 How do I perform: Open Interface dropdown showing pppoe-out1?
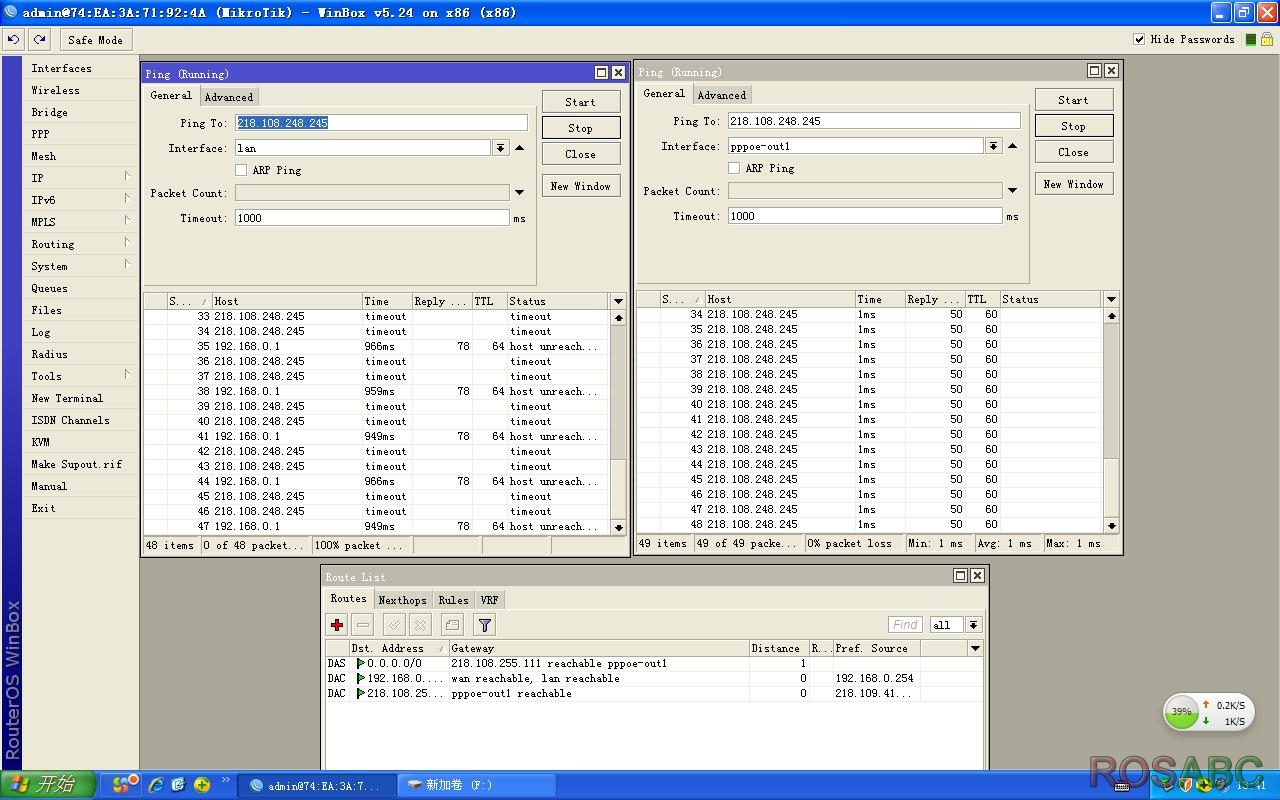pyautogui.click(x=993, y=146)
